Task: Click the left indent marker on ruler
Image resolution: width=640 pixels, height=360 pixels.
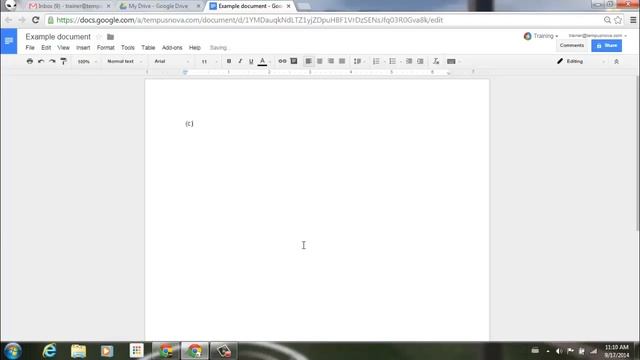Action: pyautogui.click(x=185, y=72)
